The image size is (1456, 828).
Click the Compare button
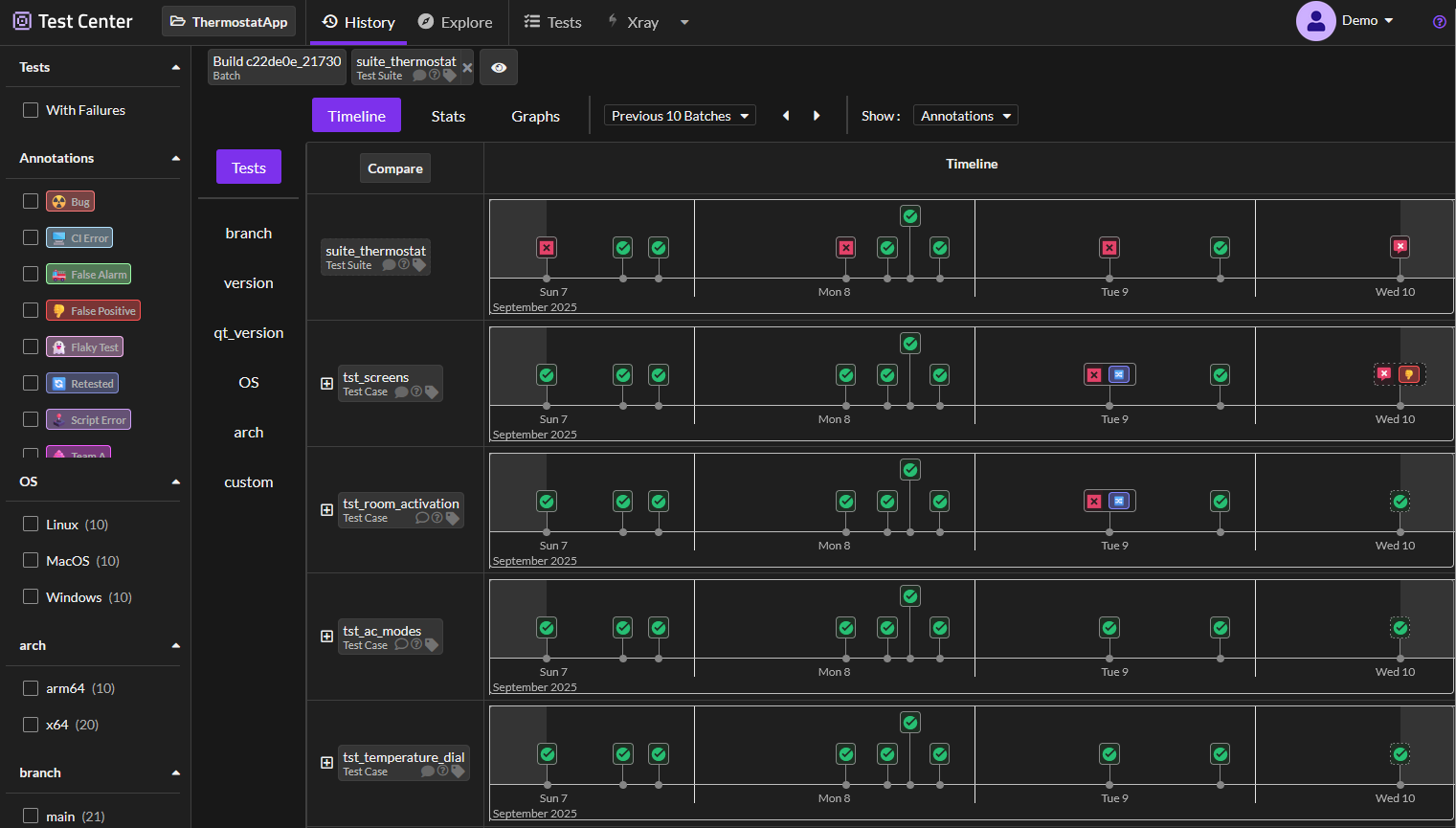tap(395, 168)
